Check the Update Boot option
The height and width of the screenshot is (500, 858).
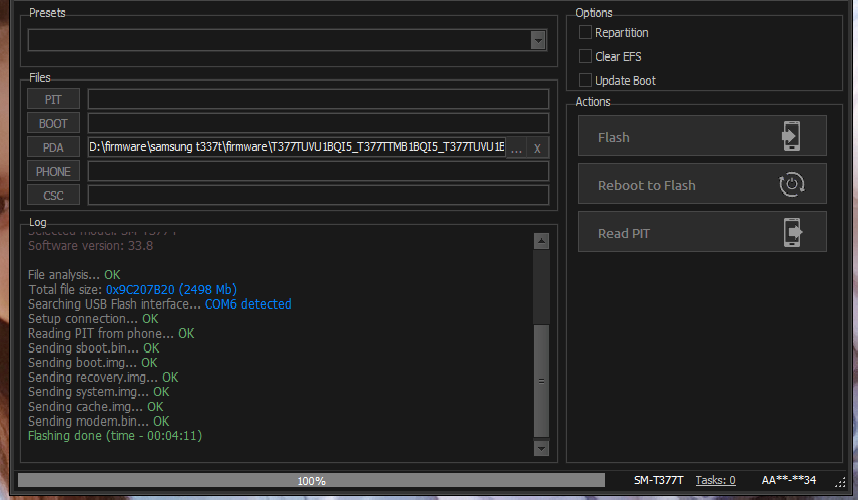coord(585,80)
